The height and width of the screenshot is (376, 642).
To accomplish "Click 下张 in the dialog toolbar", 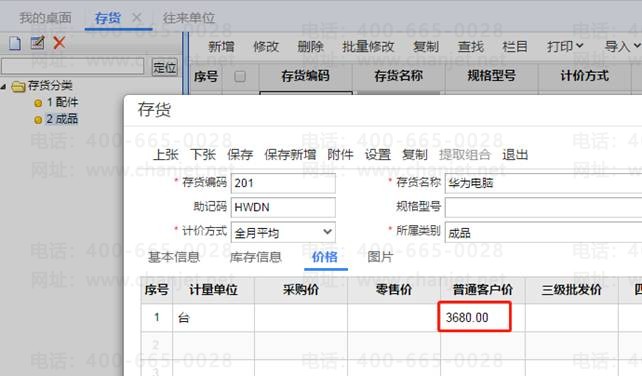I will coord(203,155).
